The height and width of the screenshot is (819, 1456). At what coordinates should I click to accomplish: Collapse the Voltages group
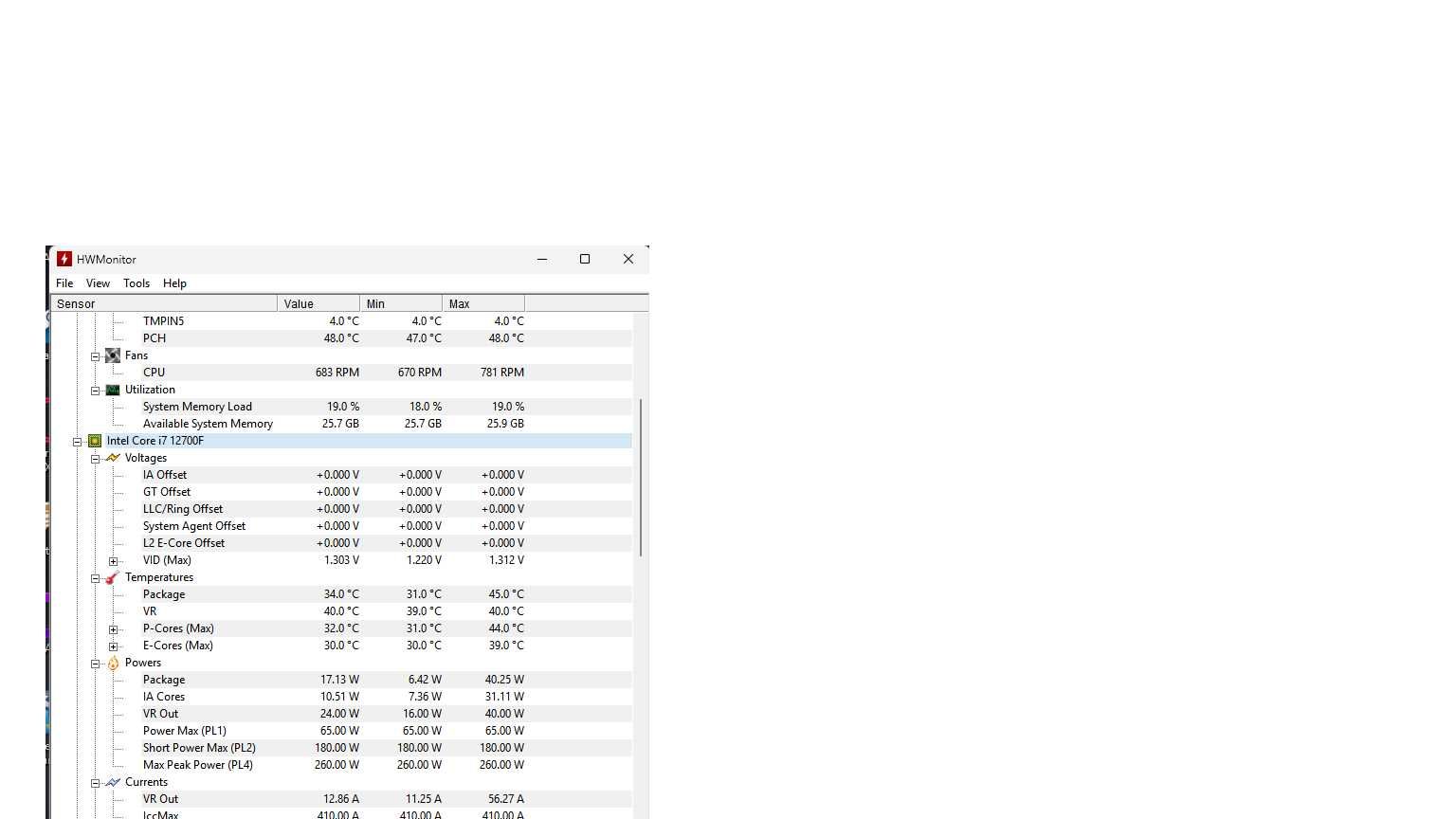pos(95,459)
